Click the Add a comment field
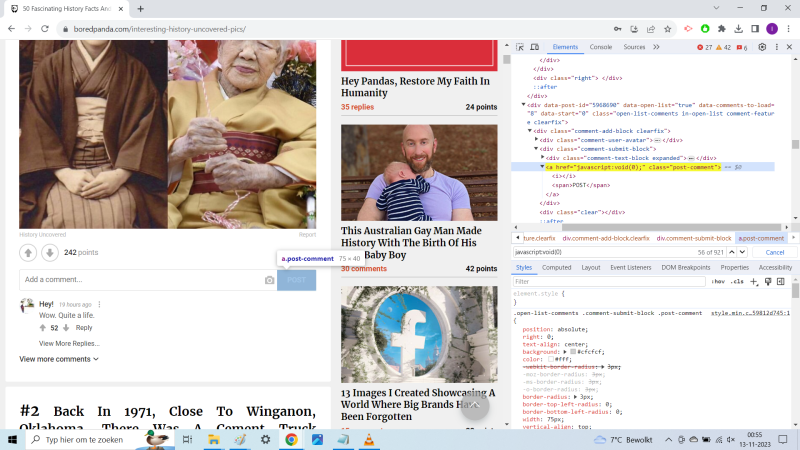This screenshot has width=800, height=450. pos(141,280)
